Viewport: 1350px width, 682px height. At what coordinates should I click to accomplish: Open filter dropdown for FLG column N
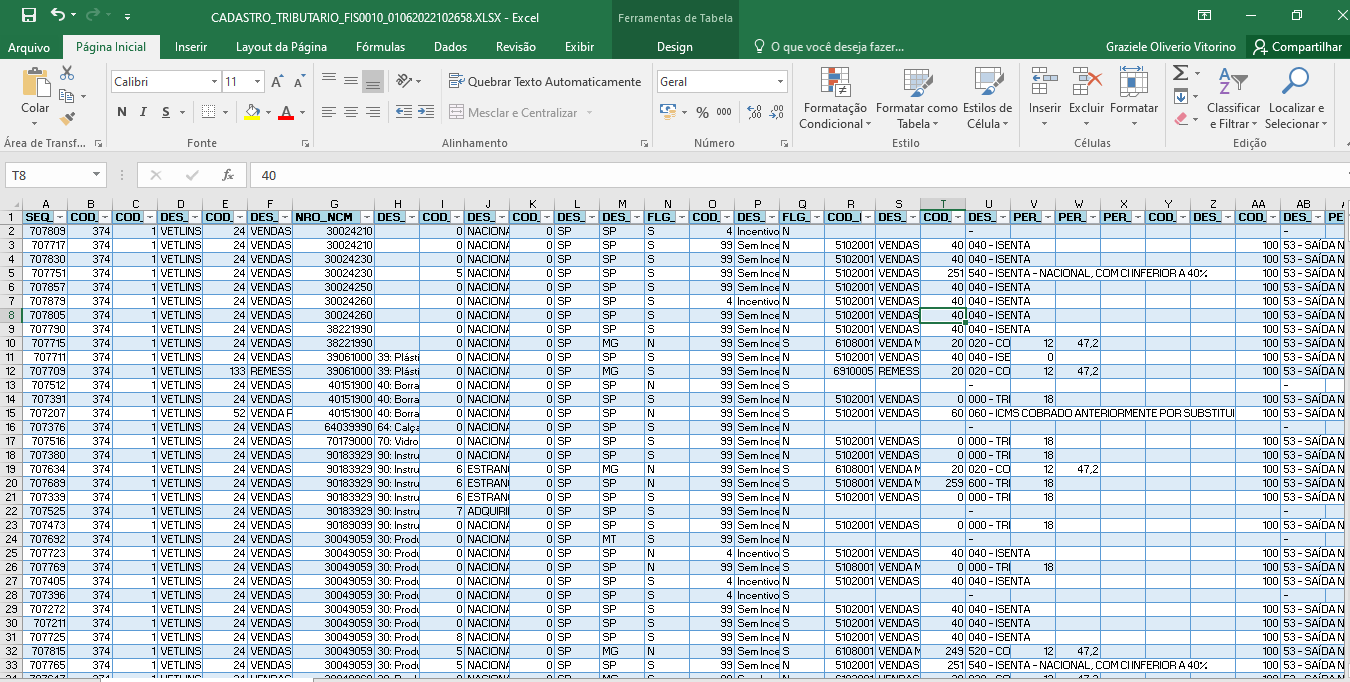pos(681,217)
